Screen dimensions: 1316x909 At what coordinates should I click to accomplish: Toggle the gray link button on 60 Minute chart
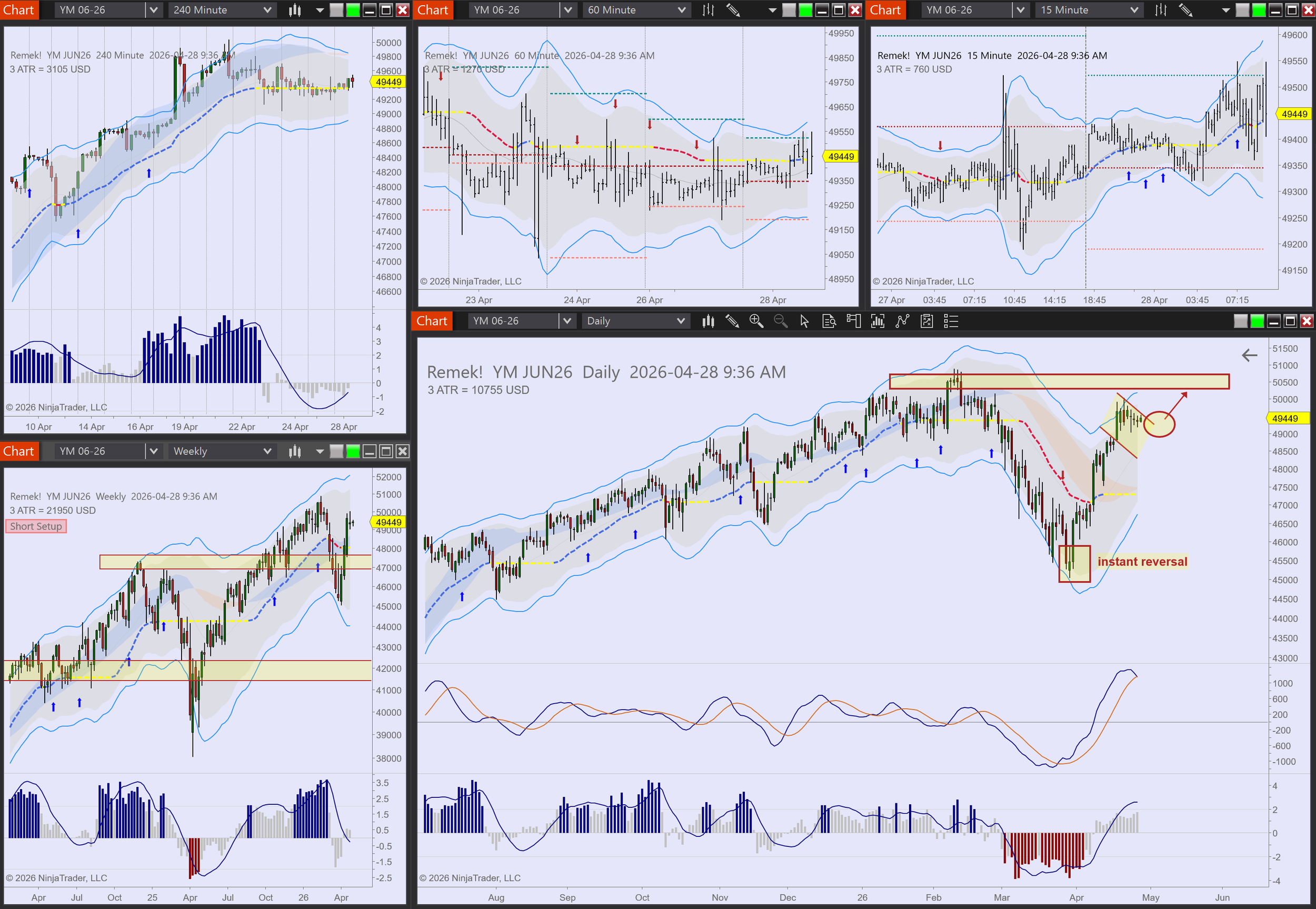pyautogui.click(x=789, y=9)
